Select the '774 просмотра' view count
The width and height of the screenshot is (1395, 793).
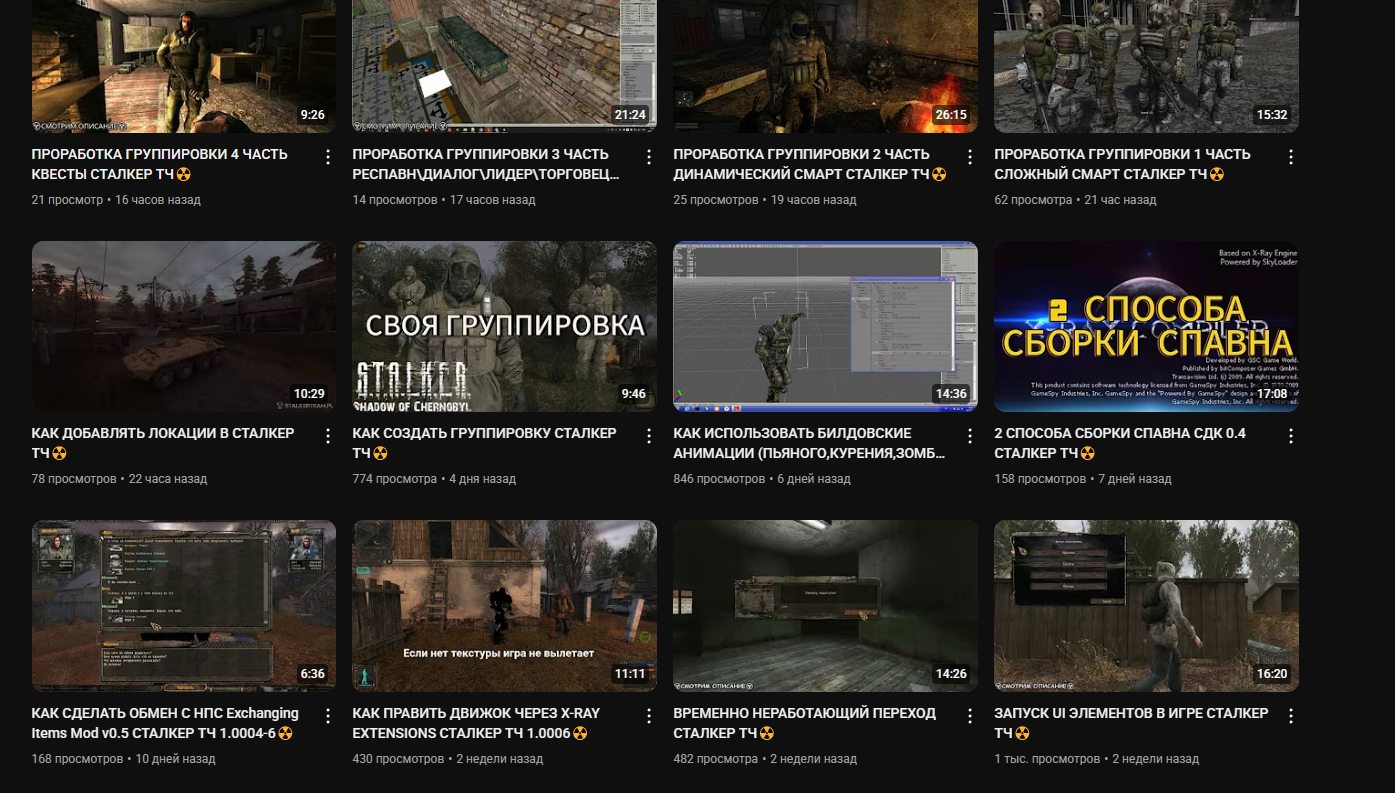pos(395,479)
